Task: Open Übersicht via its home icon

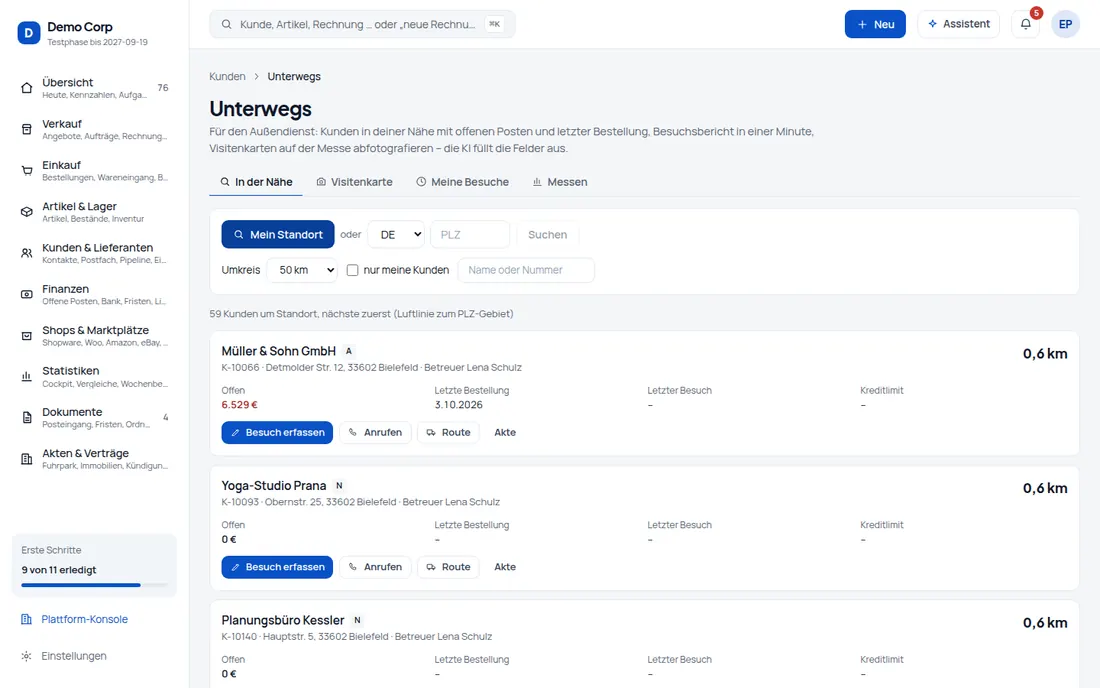Action: pos(27,88)
